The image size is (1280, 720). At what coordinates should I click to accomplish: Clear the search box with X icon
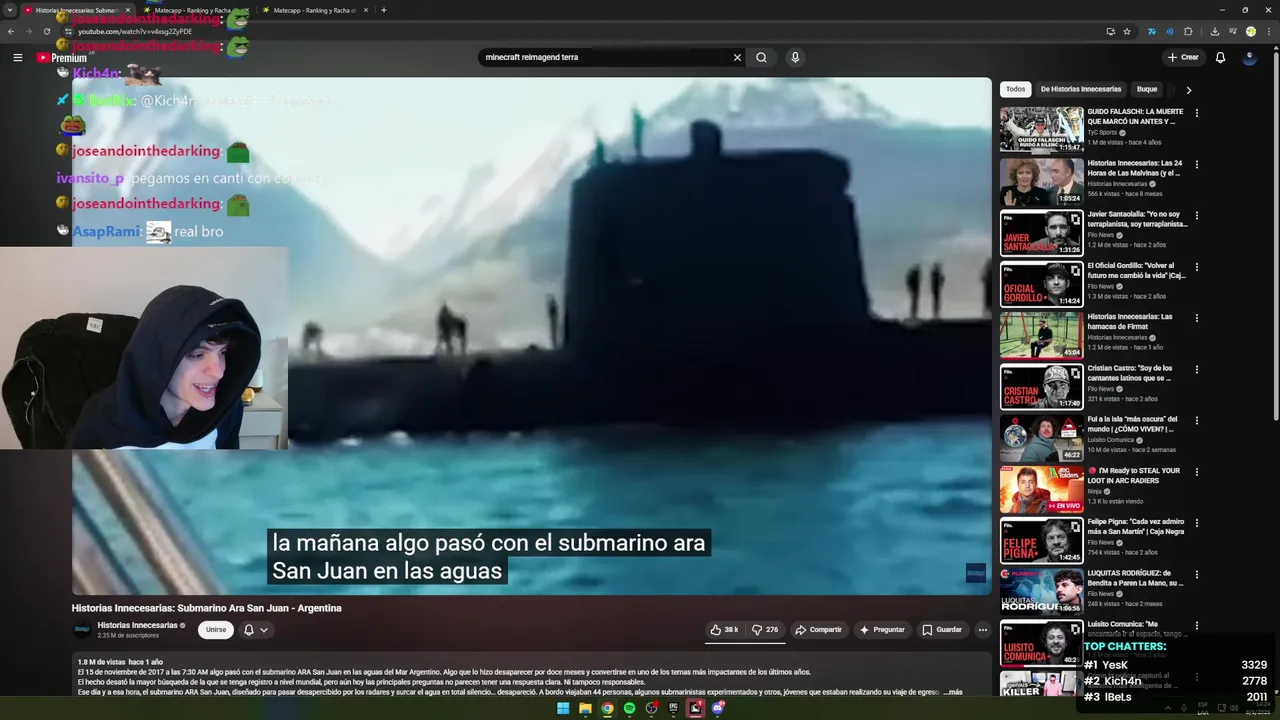(737, 57)
